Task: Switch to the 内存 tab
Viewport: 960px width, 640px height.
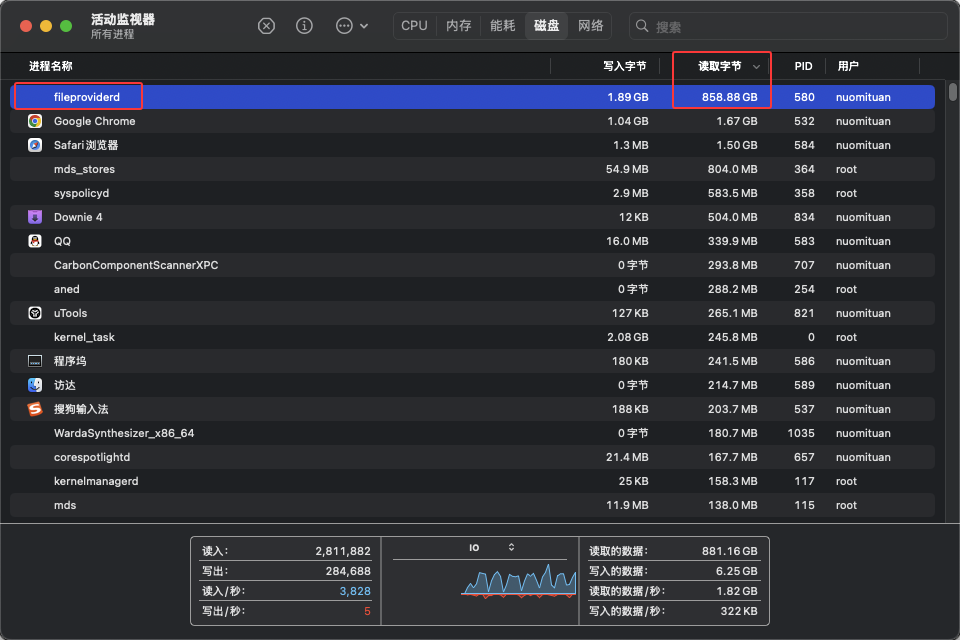Action: tap(458, 26)
